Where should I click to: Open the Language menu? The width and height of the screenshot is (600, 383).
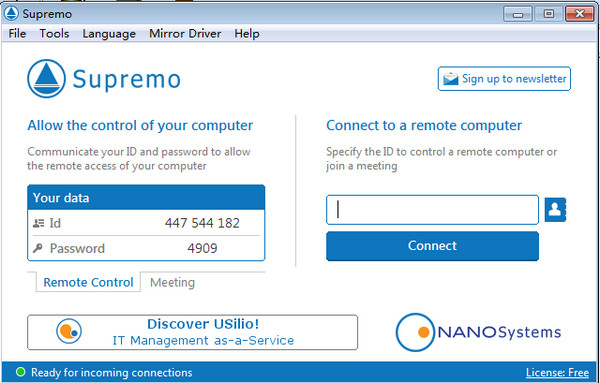(109, 34)
